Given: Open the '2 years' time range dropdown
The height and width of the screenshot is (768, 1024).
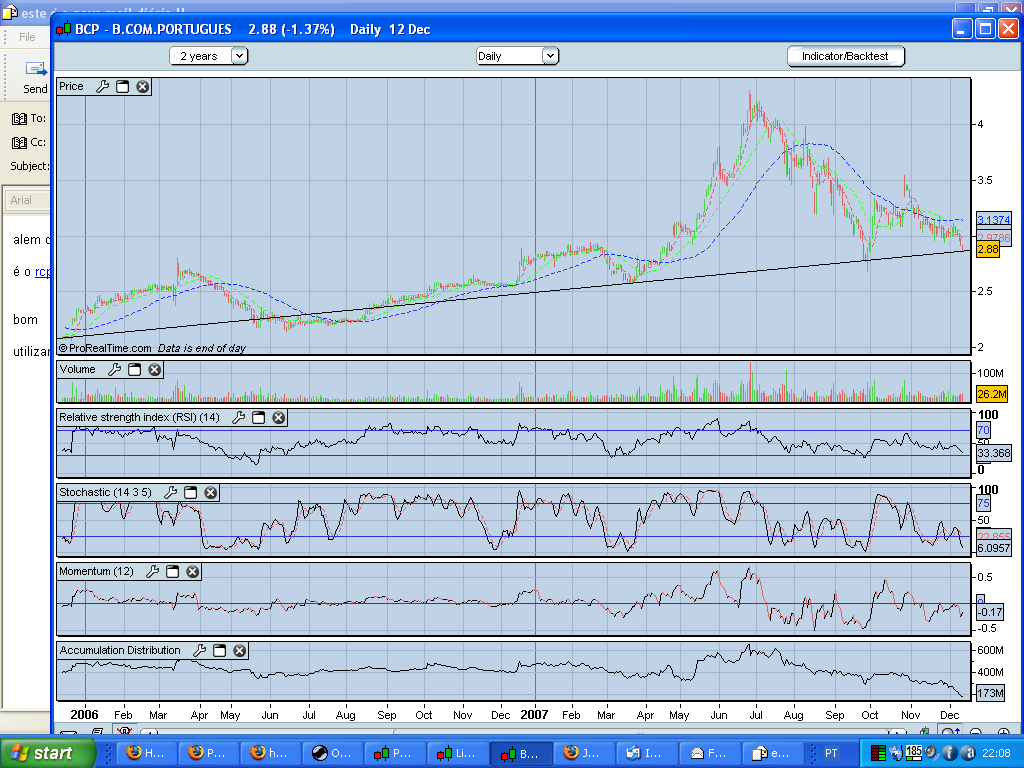Looking at the screenshot, I should (208, 56).
